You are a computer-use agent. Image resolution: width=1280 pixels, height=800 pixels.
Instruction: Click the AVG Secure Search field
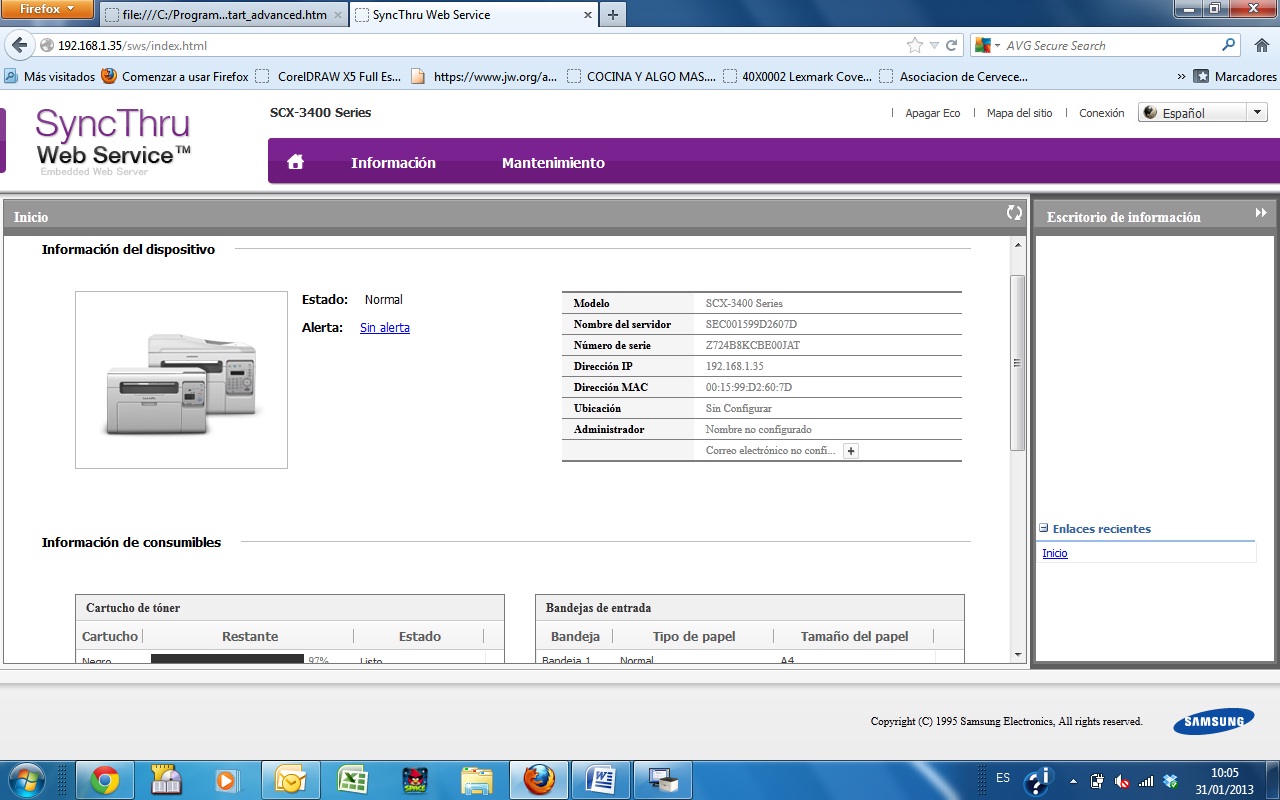tap(1110, 46)
